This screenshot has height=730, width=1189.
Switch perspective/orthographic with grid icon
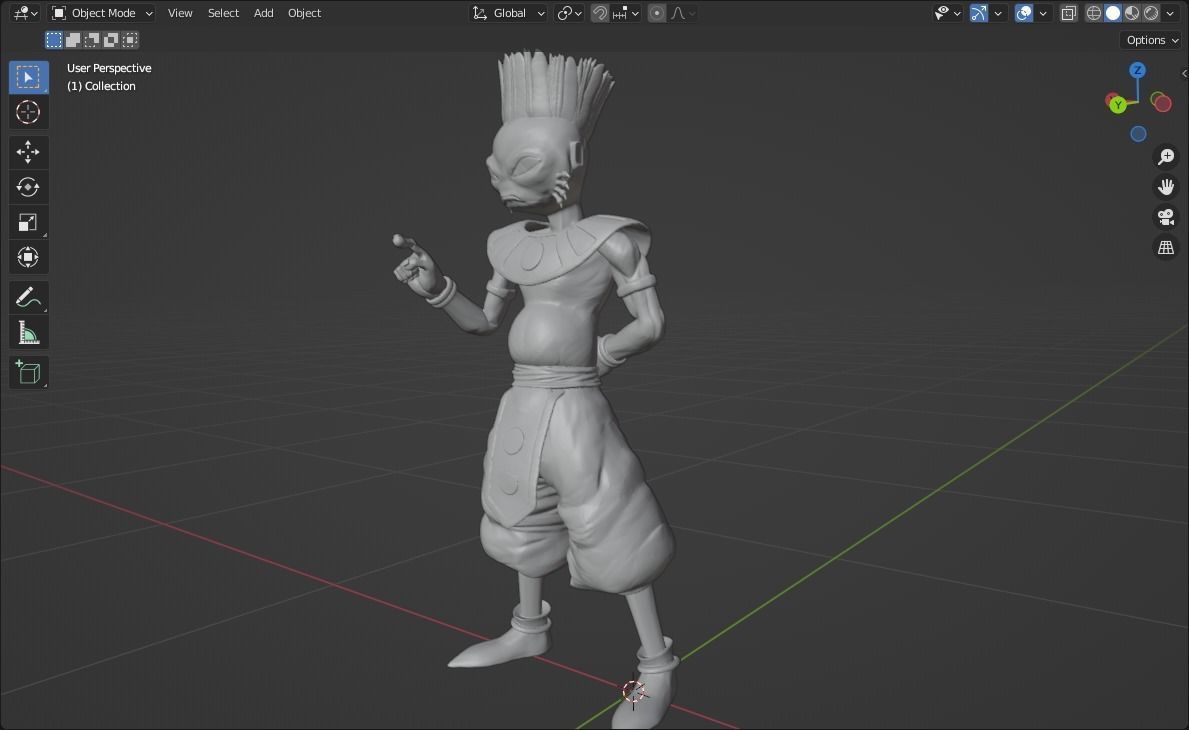pos(1165,248)
